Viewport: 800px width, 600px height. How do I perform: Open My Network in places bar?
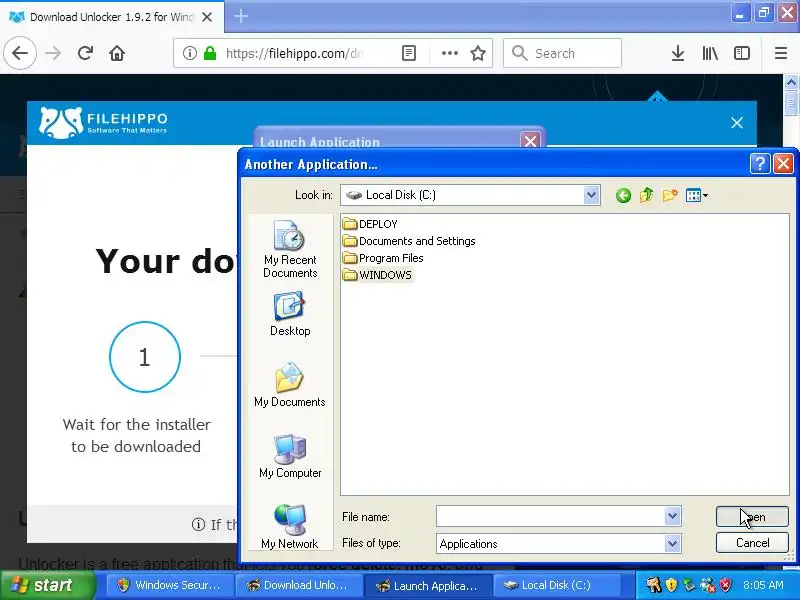(290, 526)
